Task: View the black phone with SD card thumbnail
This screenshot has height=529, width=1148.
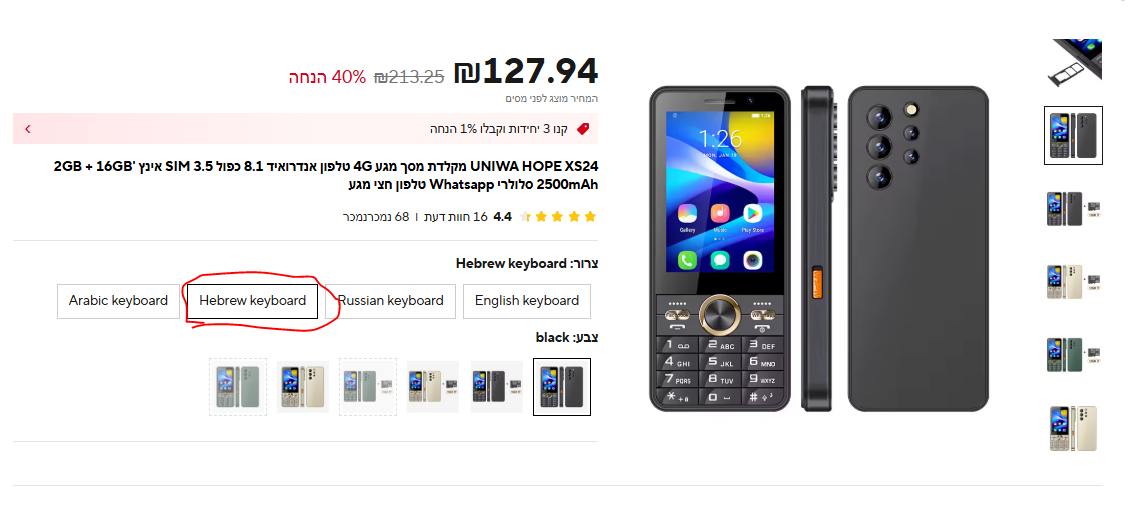Action: (1073, 209)
